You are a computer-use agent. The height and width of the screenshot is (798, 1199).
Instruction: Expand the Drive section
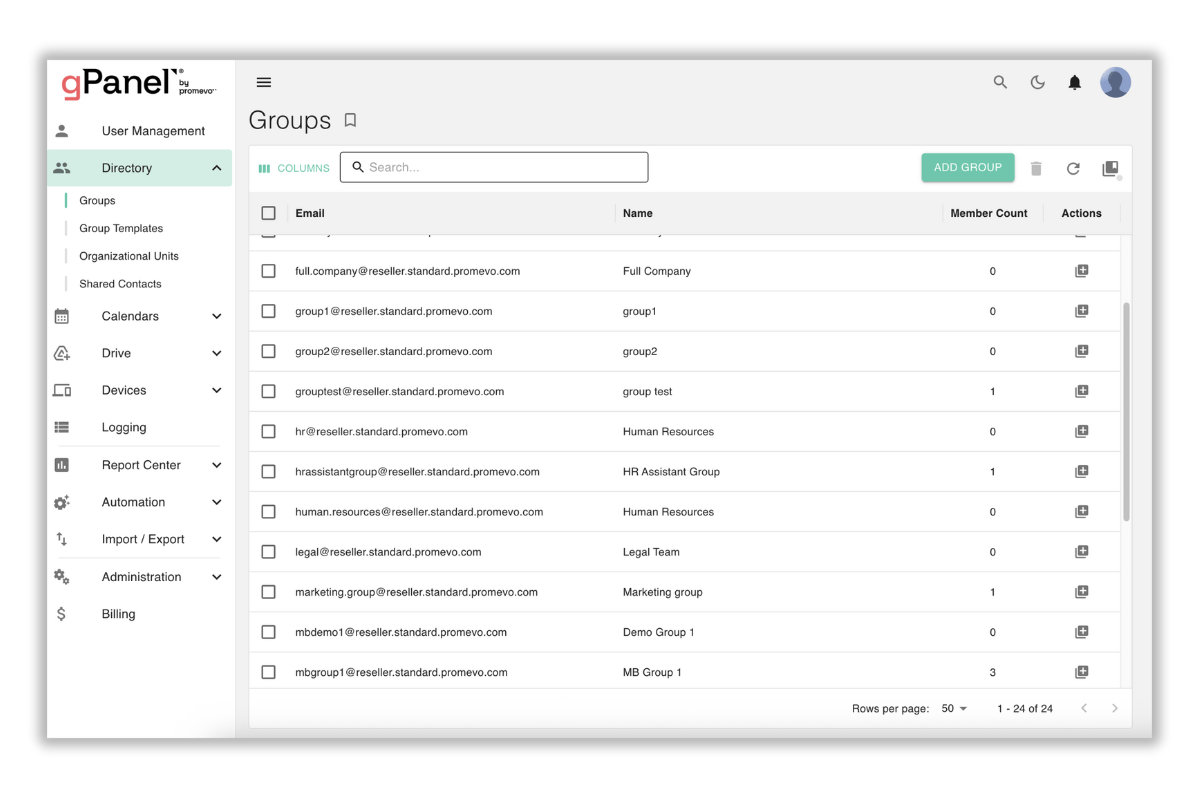click(216, 353)
